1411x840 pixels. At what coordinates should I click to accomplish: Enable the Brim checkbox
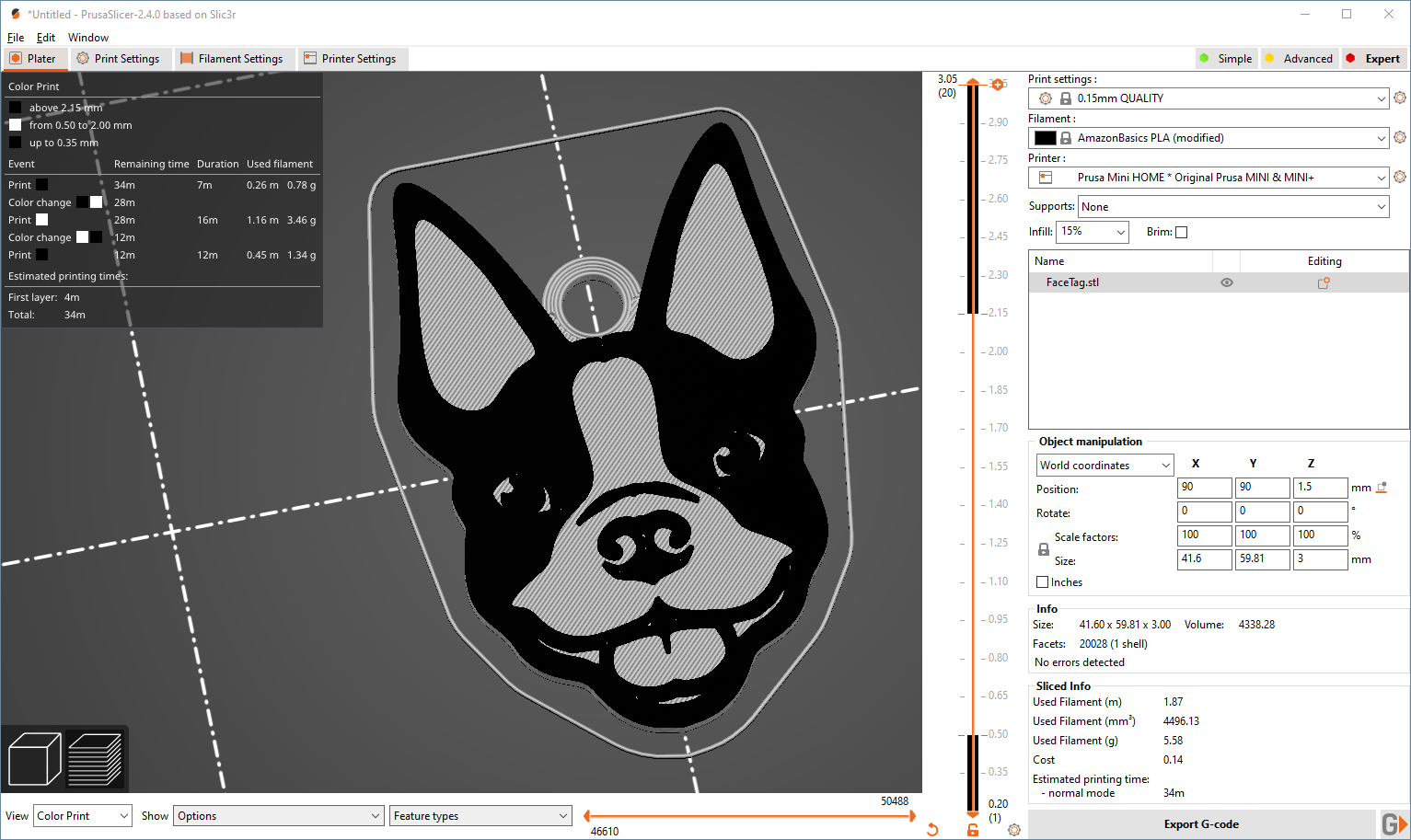point(1182,232)
